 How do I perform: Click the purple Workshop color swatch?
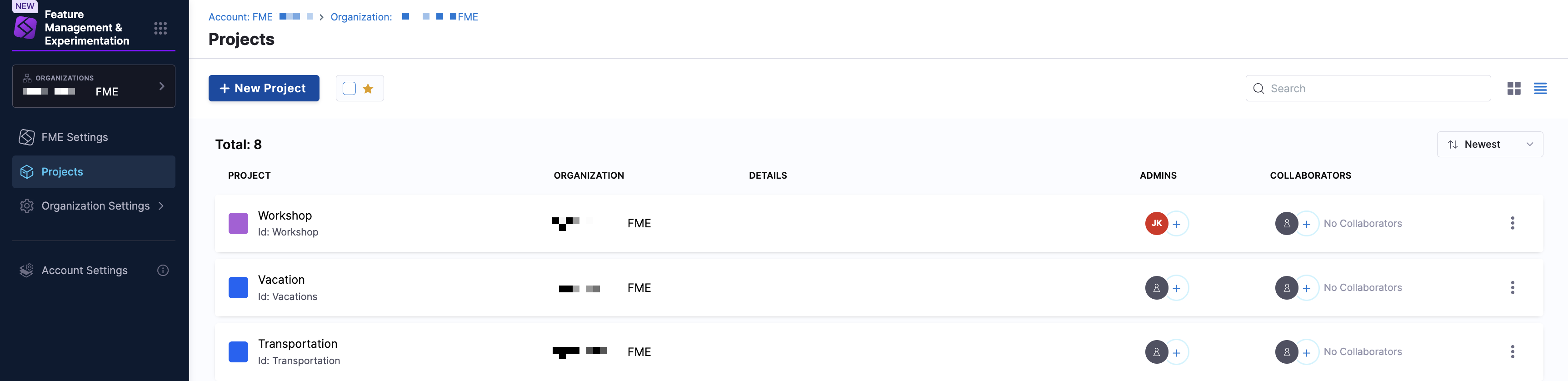(x=238, y=223)
